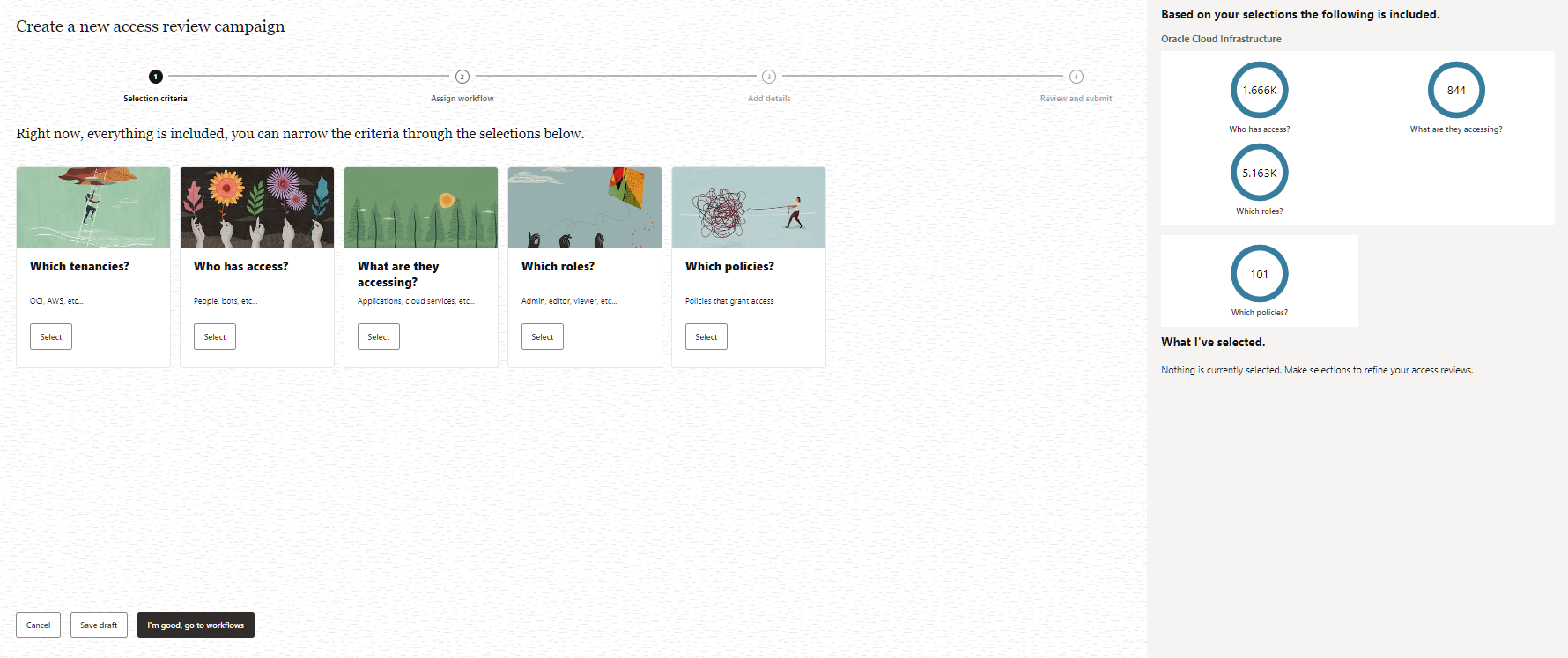Click 'Policies that grant access' text

pyautogui.click(x=729, y=301)
